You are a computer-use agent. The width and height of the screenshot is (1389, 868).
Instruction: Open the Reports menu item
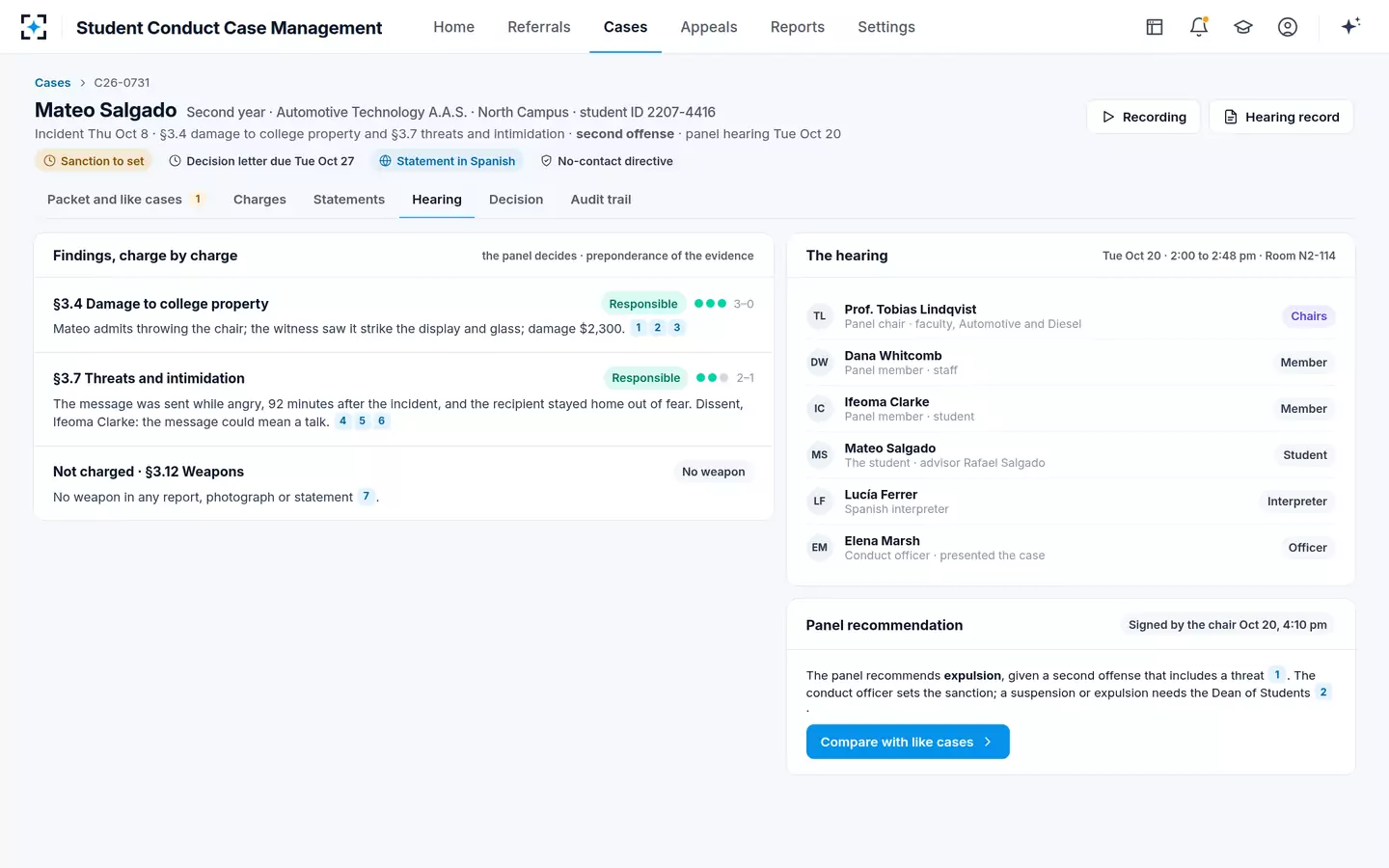(798, 27)
